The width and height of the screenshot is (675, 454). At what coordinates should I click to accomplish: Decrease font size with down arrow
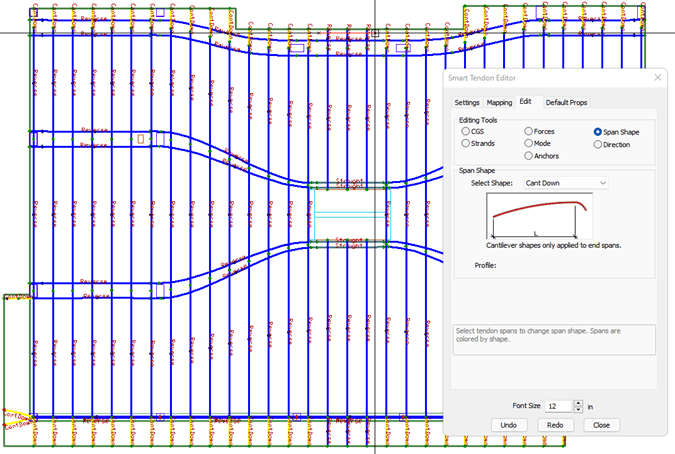click(x=579, y=410)
